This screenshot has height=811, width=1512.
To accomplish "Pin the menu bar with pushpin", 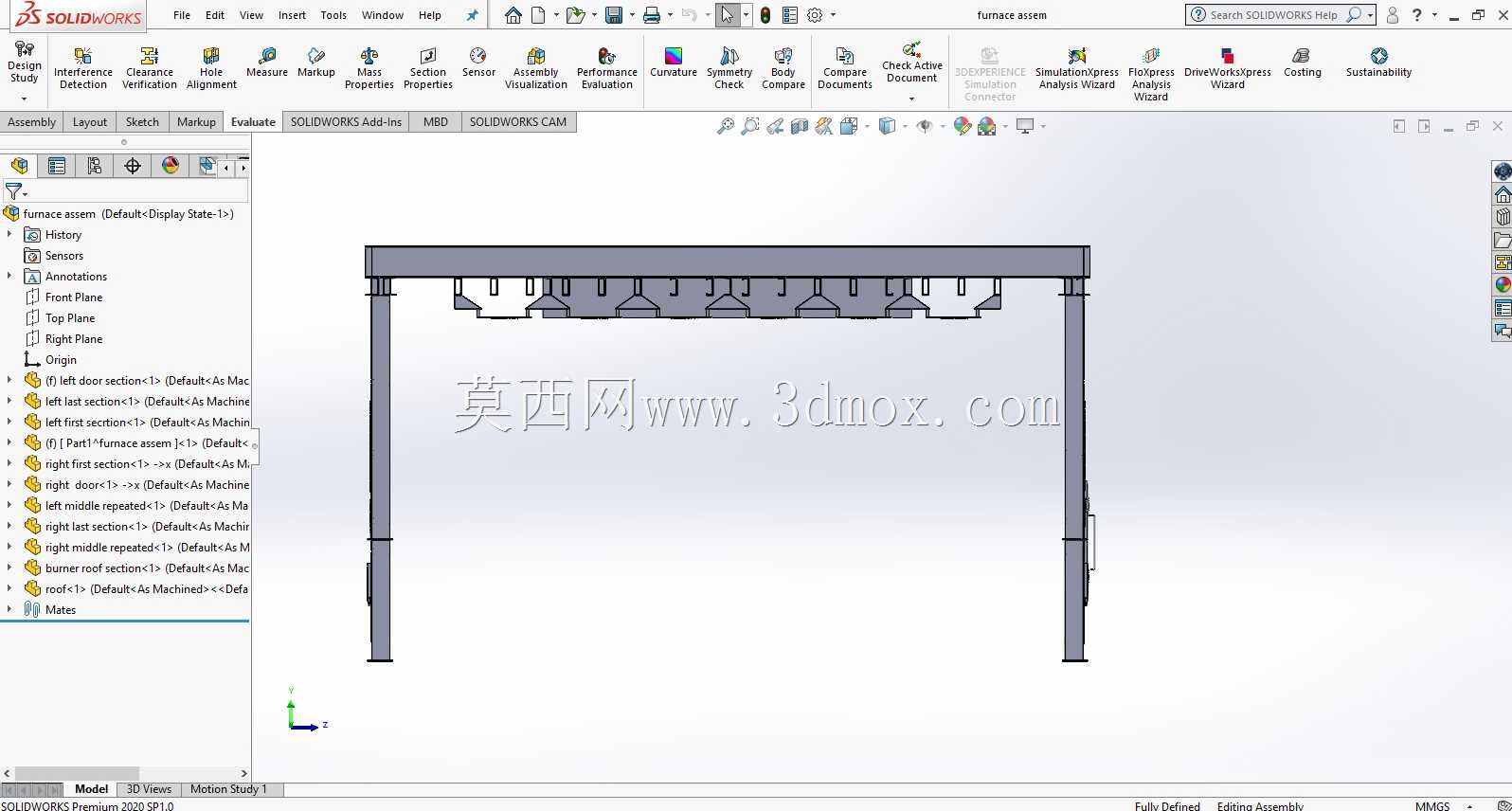I will point(473,15).
